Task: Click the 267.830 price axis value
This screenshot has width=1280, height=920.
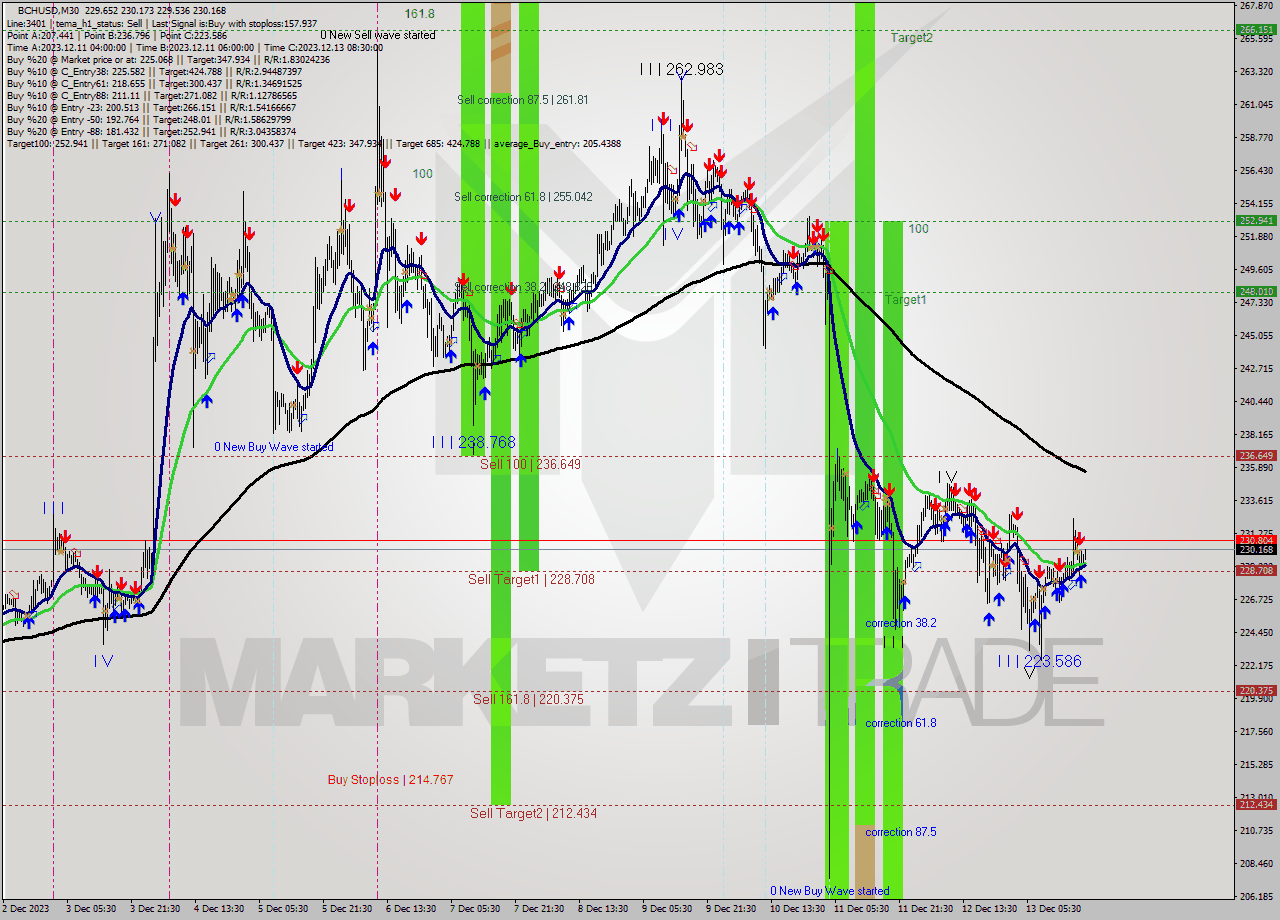Action: tap(1257, 5)
